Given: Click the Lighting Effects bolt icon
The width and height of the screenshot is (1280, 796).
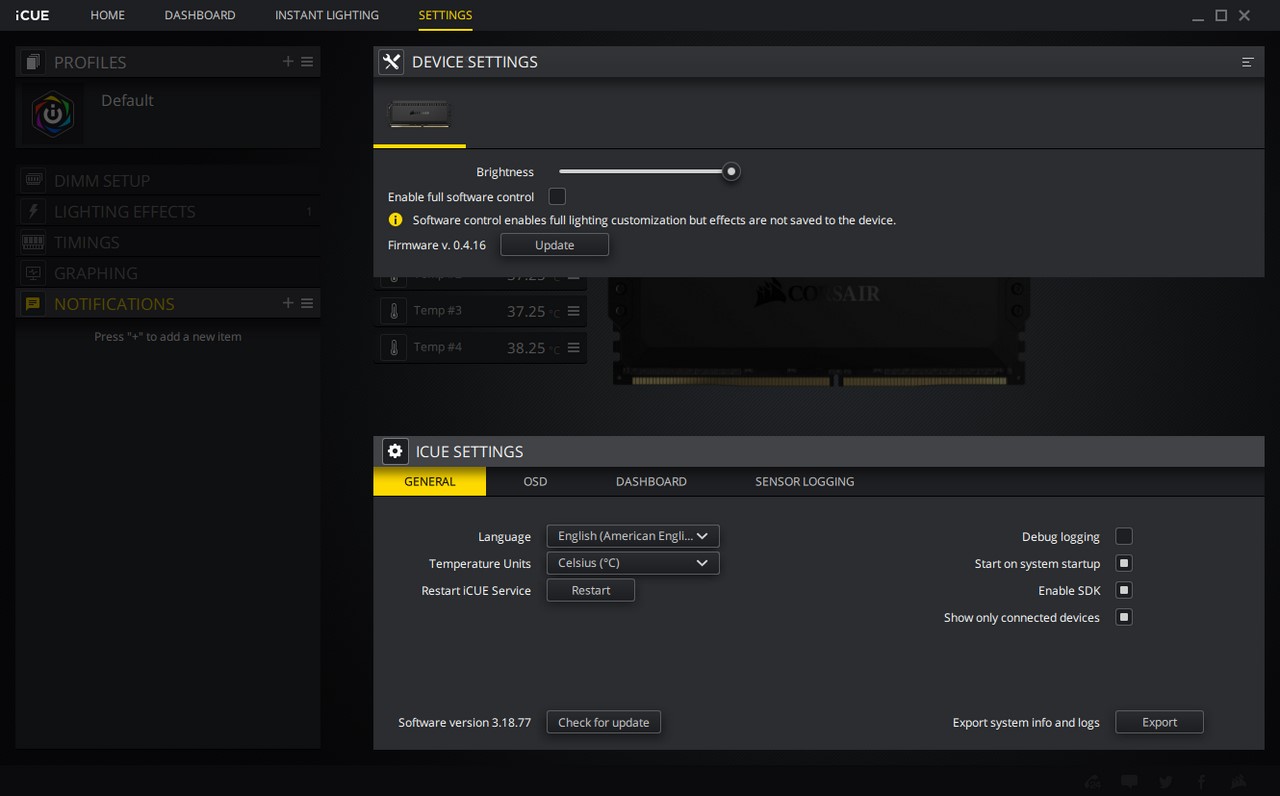Looking at the screenshot, I should click(x=33, y=212).
